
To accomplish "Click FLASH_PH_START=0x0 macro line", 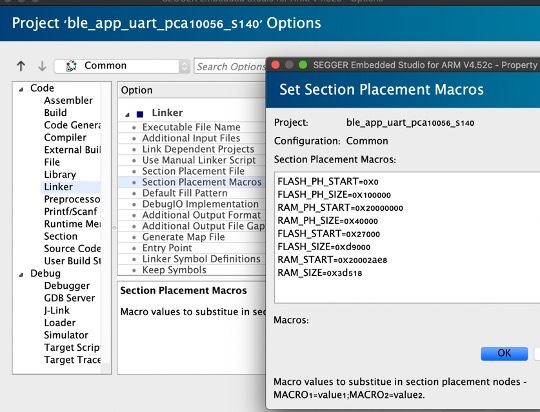I will (x=328, y=182).
